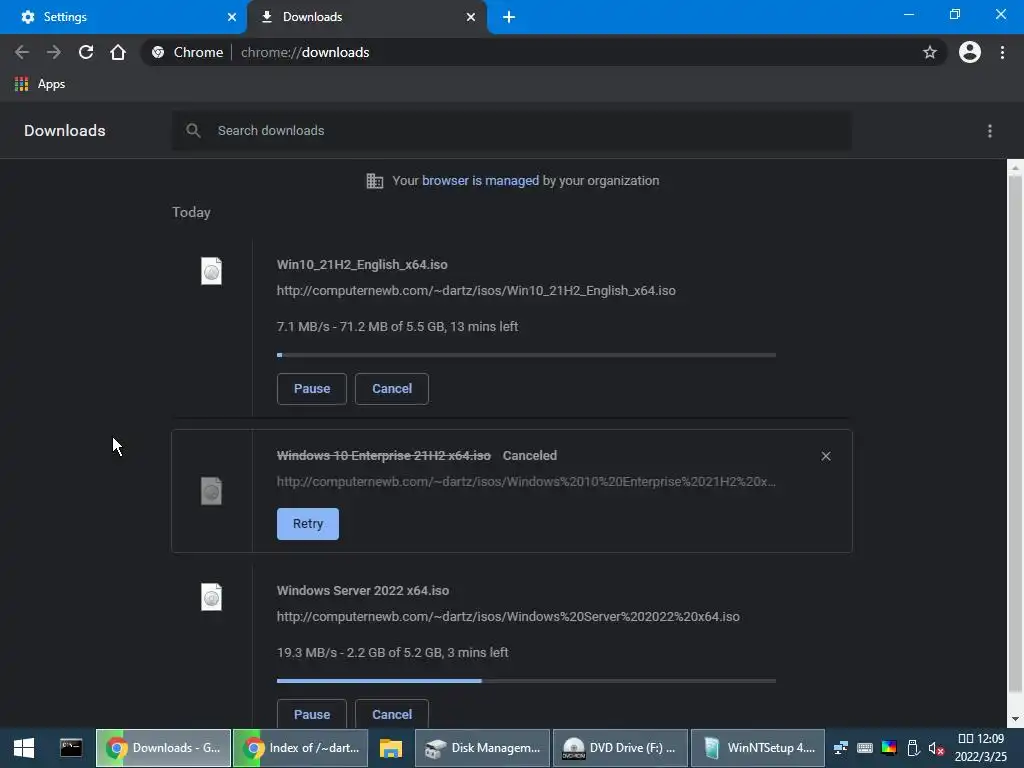Remove the canceled download from list
This screenshot has height=768, width=1024.
click(825, 456)
